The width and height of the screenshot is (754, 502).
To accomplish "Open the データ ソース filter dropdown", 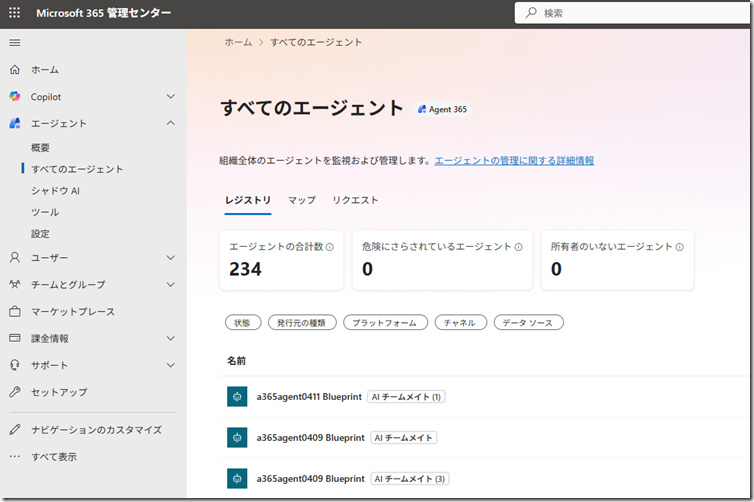I will (x=528, y=323).
